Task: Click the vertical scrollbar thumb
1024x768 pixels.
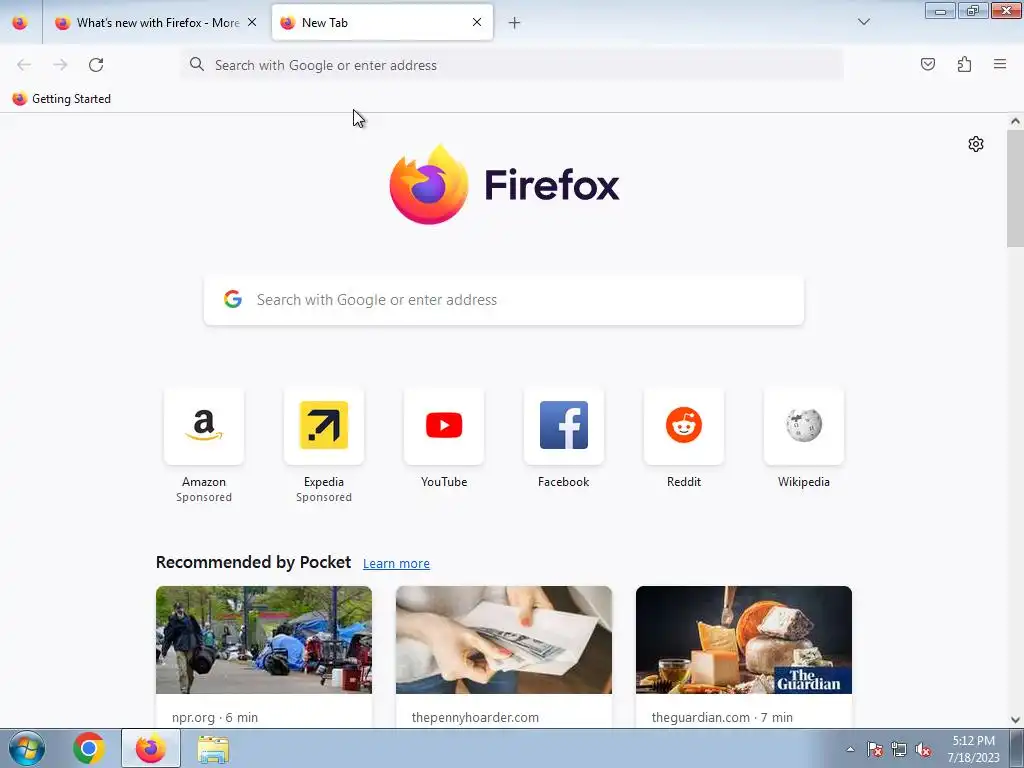Action: pos(1015,188)
